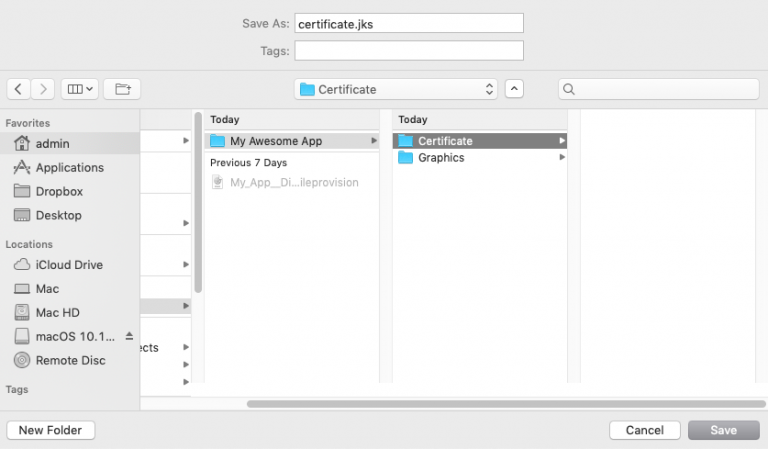Open the column view options dropdown
Screen dimensions: 768x449
[x=79, y=89]
